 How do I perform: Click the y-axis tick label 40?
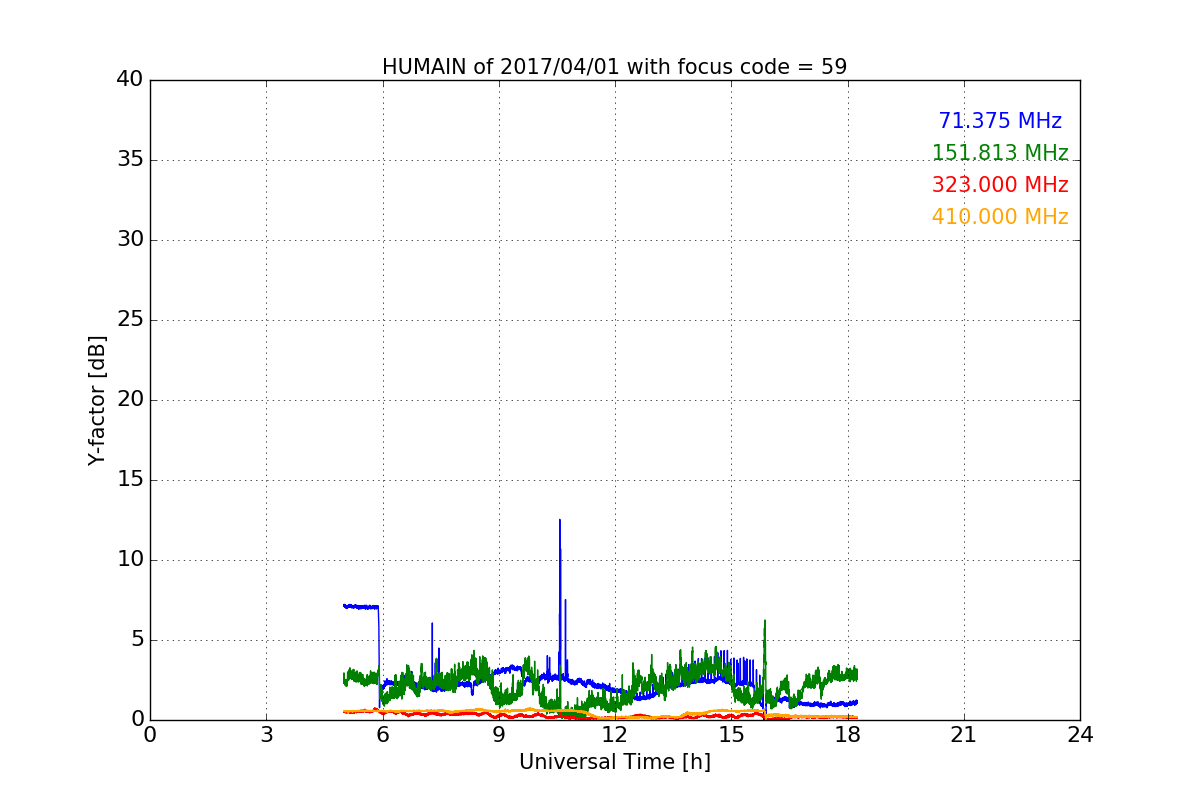click(129, 80)
